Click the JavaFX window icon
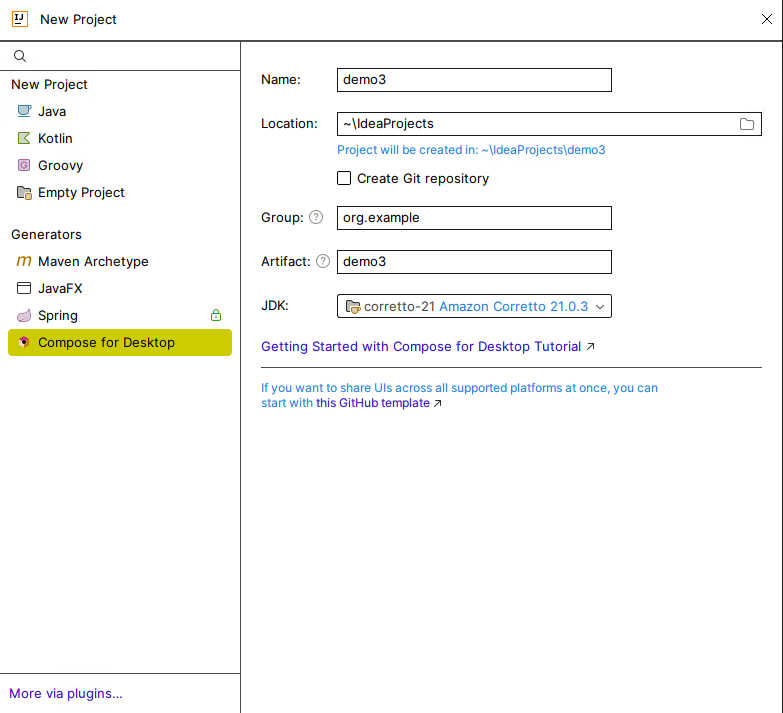Screen dimensions: 783x713 24,288
